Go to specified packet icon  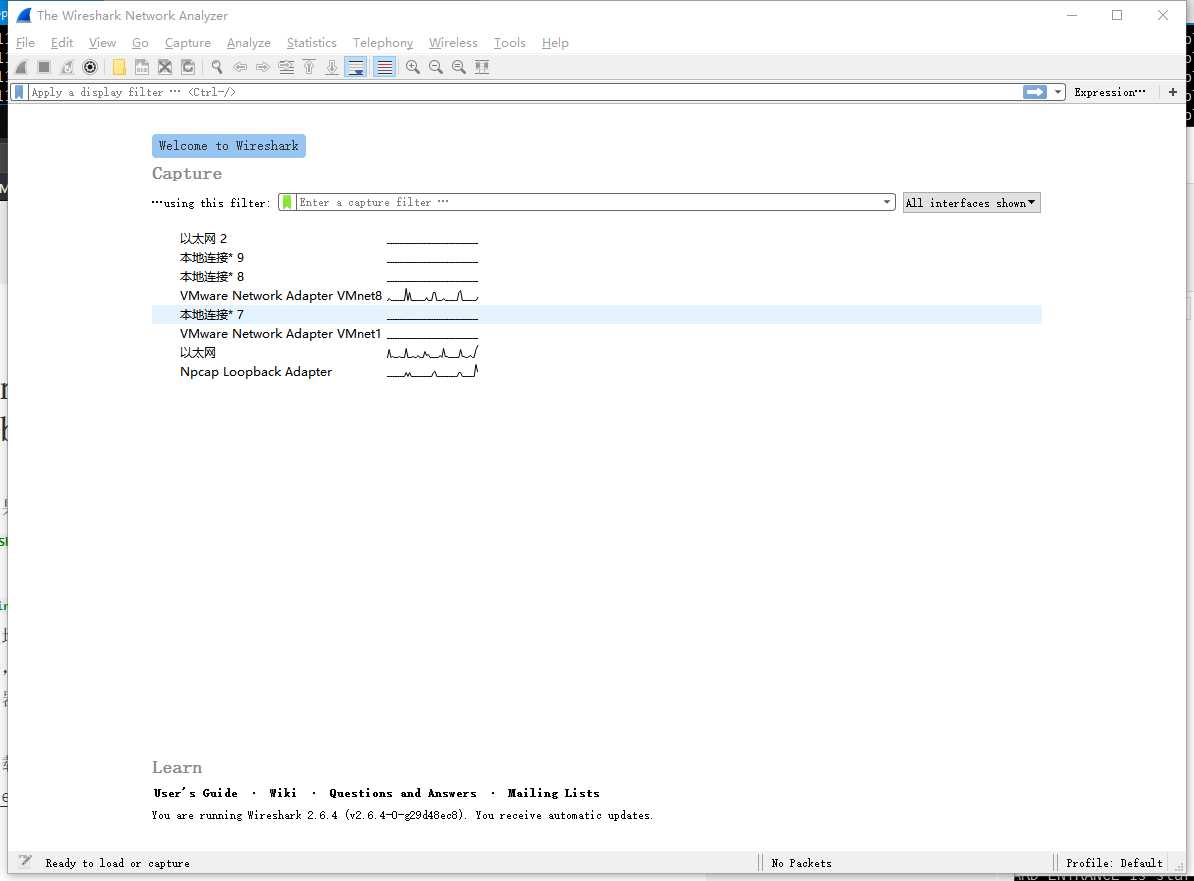tap(286, 67)
